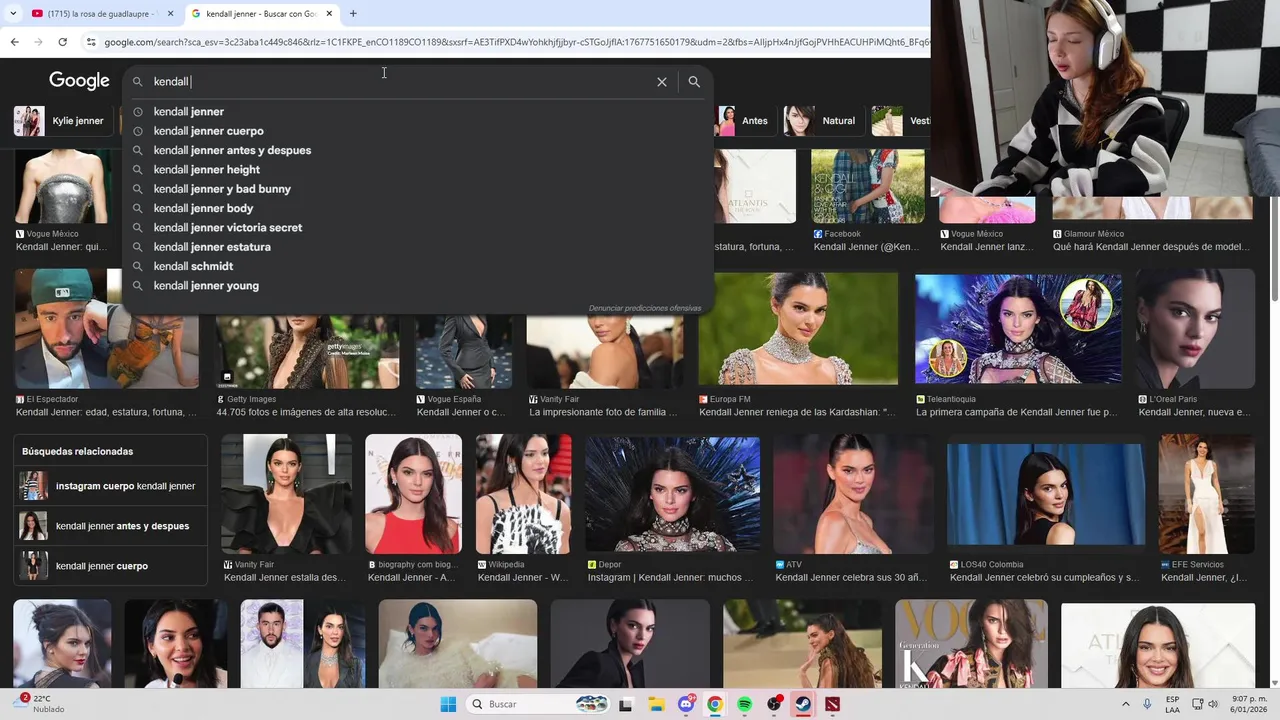This screenshot has height=720, width=1280.
Task: Close the 'la rosa de guadalupe' YouTube tab
Action: click(x=170, y=14)
